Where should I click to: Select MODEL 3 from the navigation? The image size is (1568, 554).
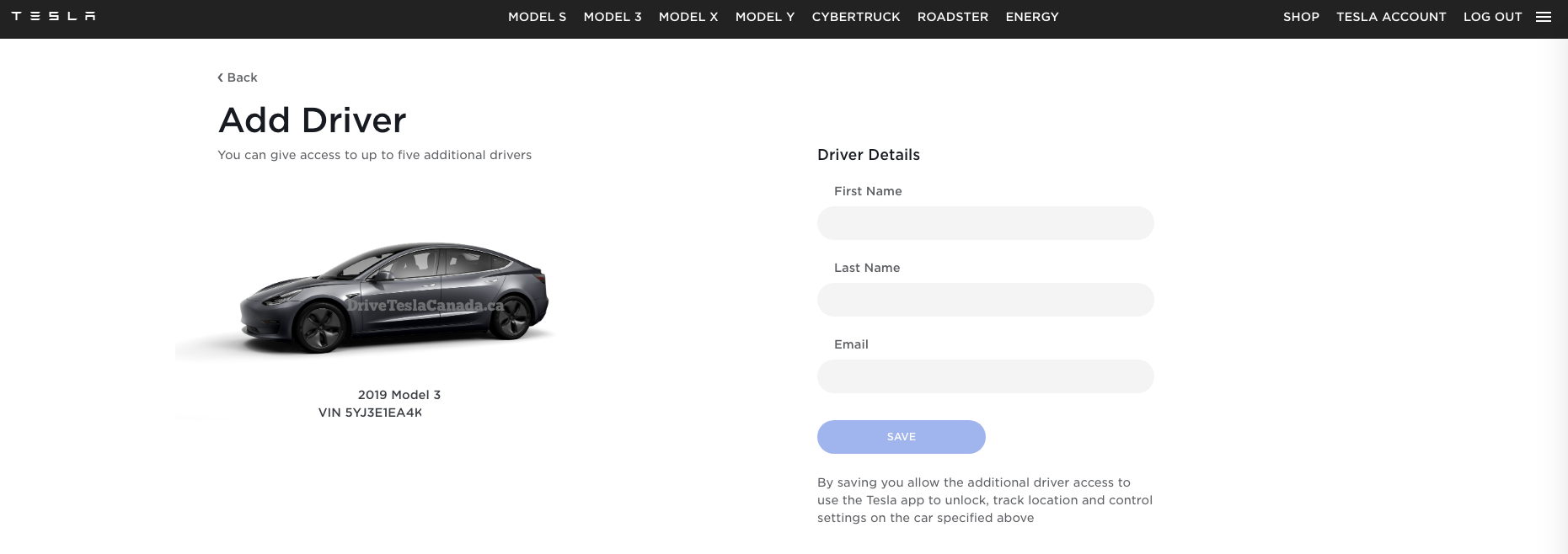tap(613, 17)
